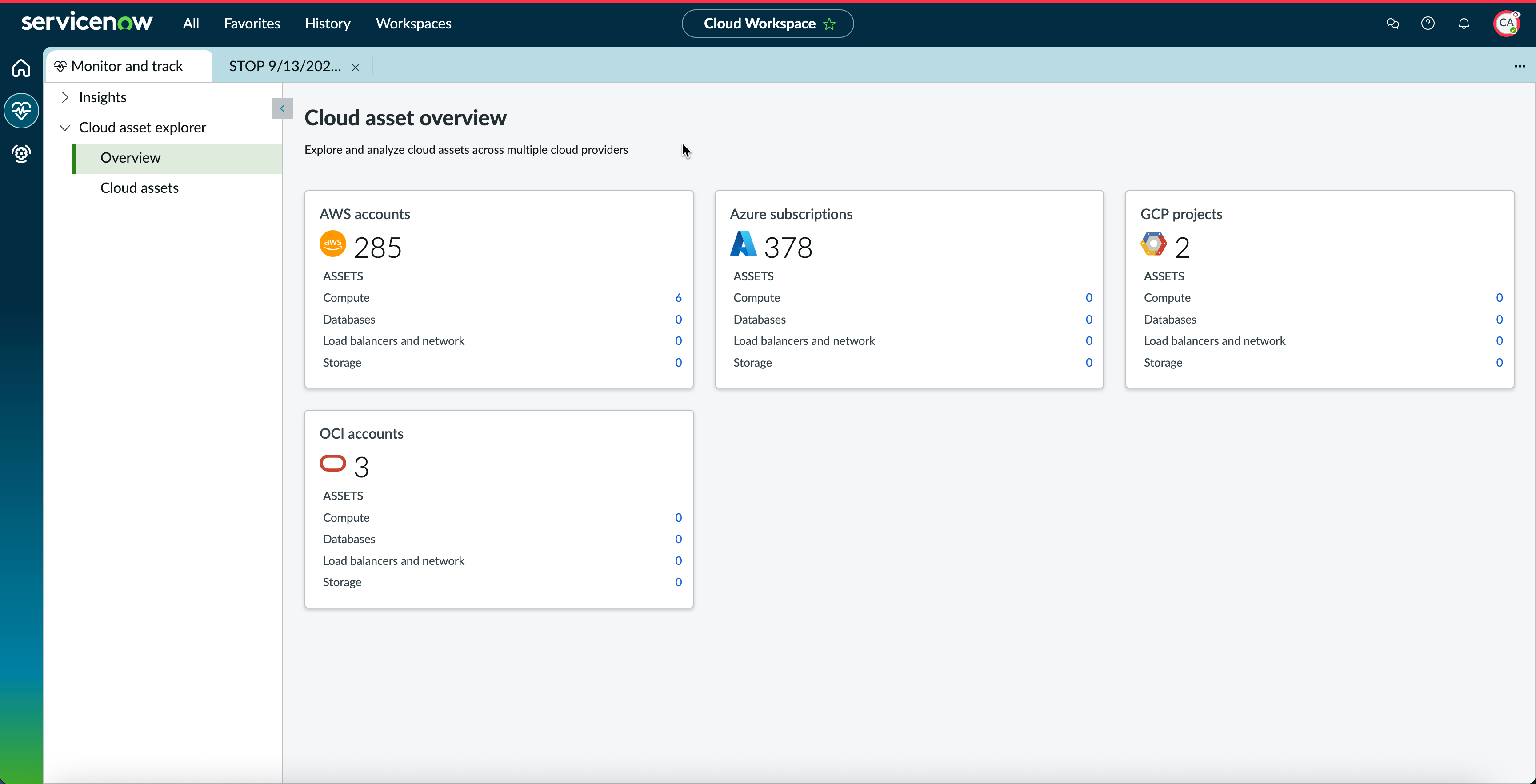
Task: Click the Cloud asset overview heading
Action: (x=405, y=117)
